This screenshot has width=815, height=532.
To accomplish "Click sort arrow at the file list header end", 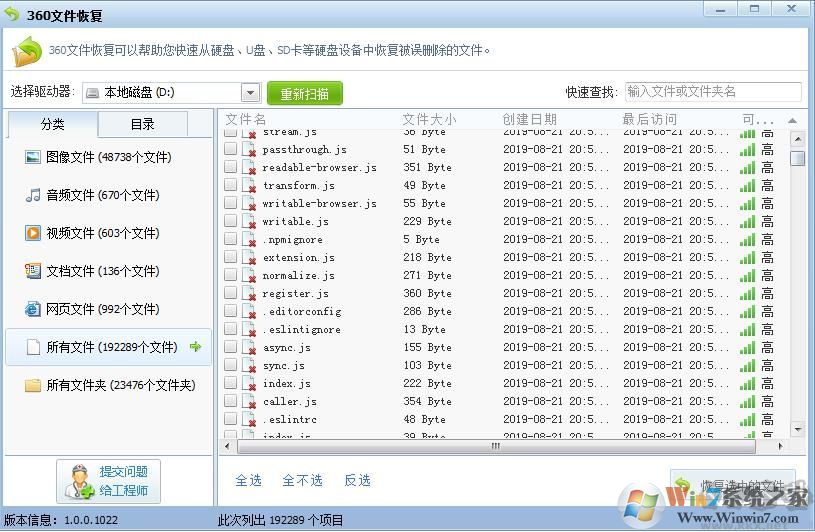I will [x=792, y=121].
